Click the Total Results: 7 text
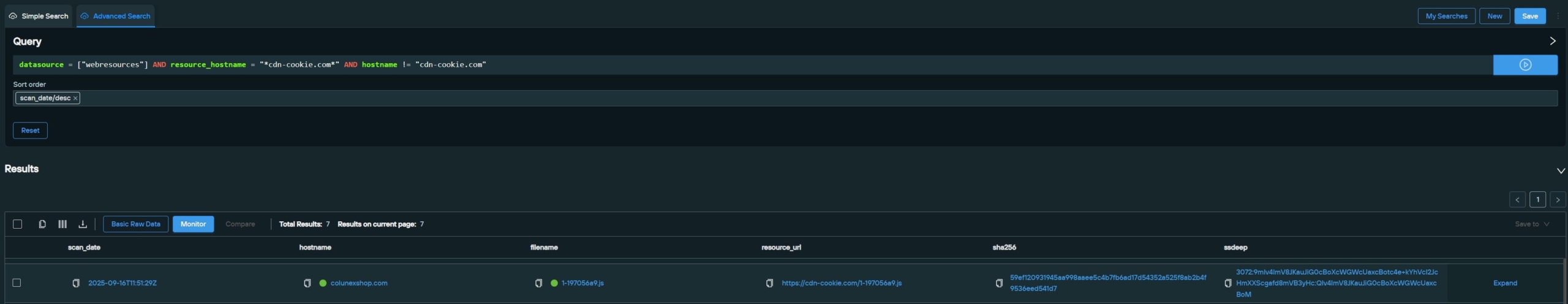1568x304 pixels. pyautogui.click(x=304, y=224)
